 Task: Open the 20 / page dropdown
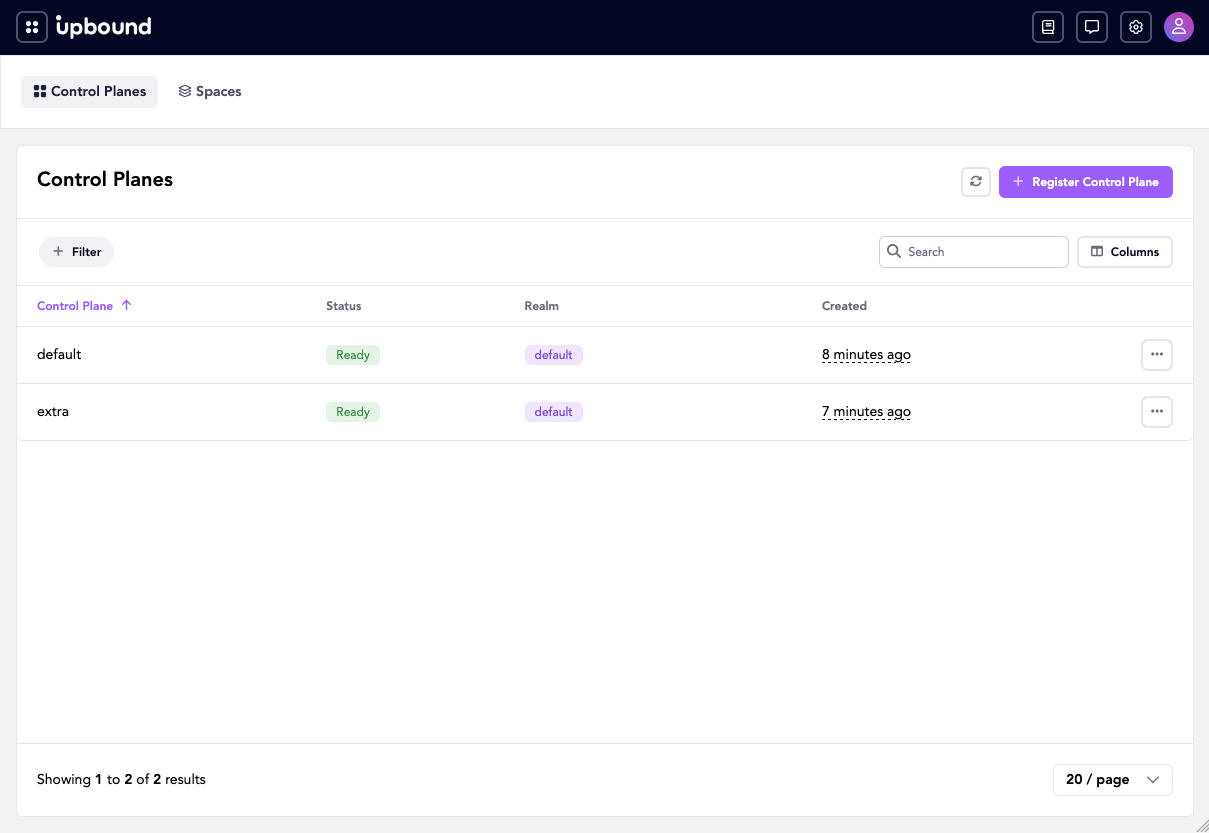point(1113,780)
